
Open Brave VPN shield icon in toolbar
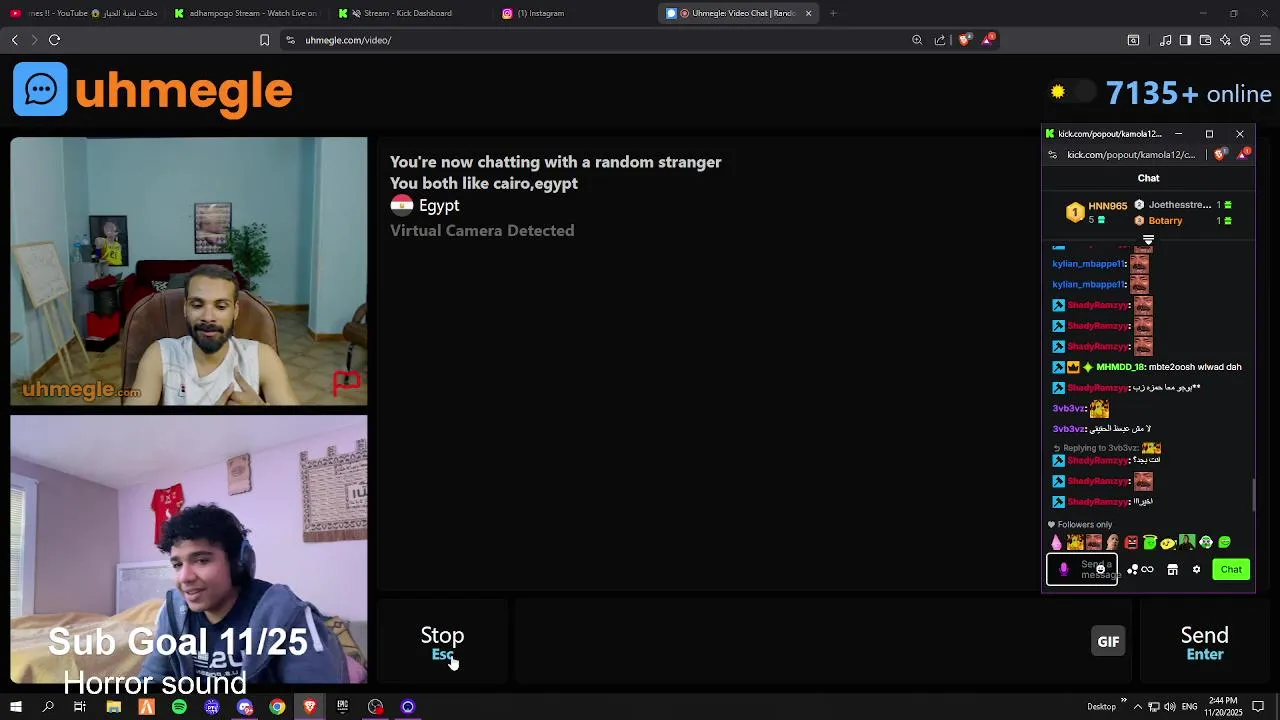(x=1245, y=40)
